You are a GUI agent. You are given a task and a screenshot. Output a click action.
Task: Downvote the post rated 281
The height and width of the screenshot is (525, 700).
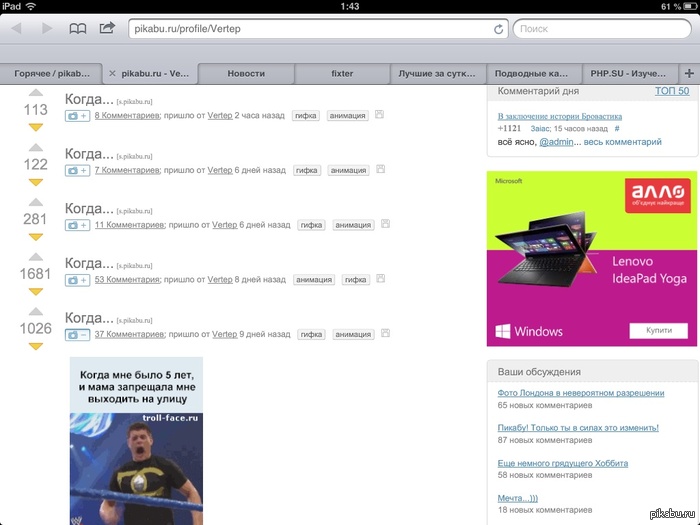36,237
